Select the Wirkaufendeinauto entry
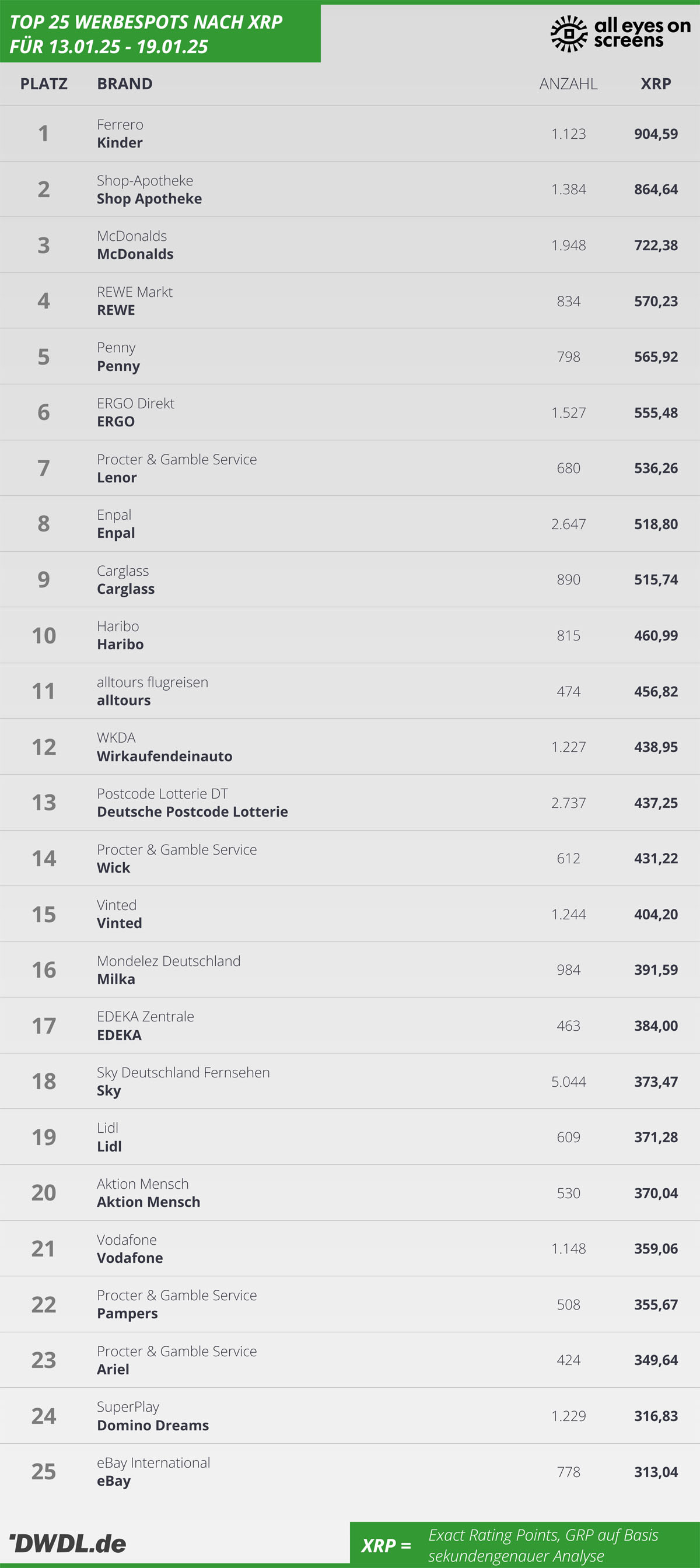 tap(164, 747)
